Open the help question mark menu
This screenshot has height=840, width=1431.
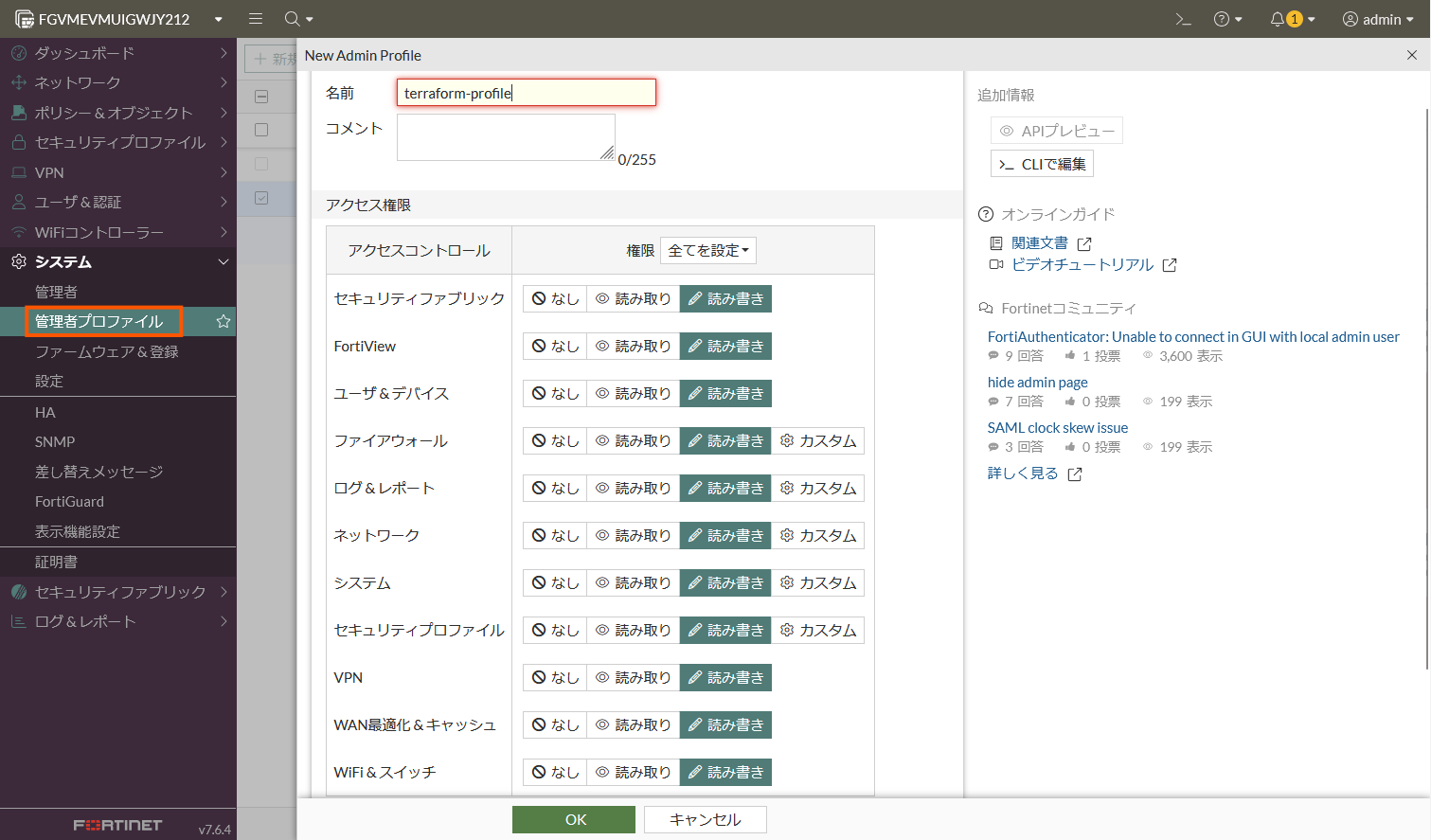(1227, 19)
